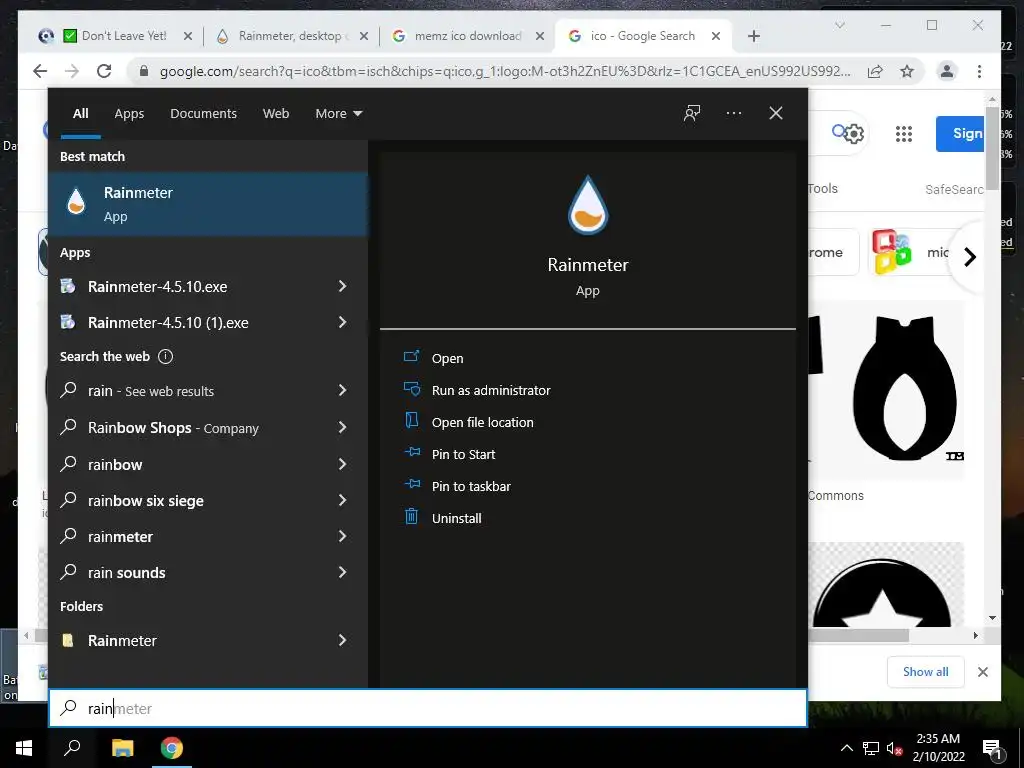Open the Windows Start menu
The width and height of the screenshot is (1024, 768).
tap(24, 748)
